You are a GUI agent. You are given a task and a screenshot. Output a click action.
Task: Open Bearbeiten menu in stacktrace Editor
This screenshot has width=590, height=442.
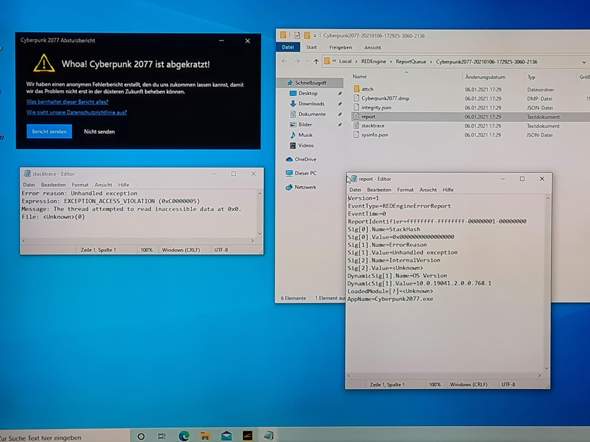click(53, 185)
